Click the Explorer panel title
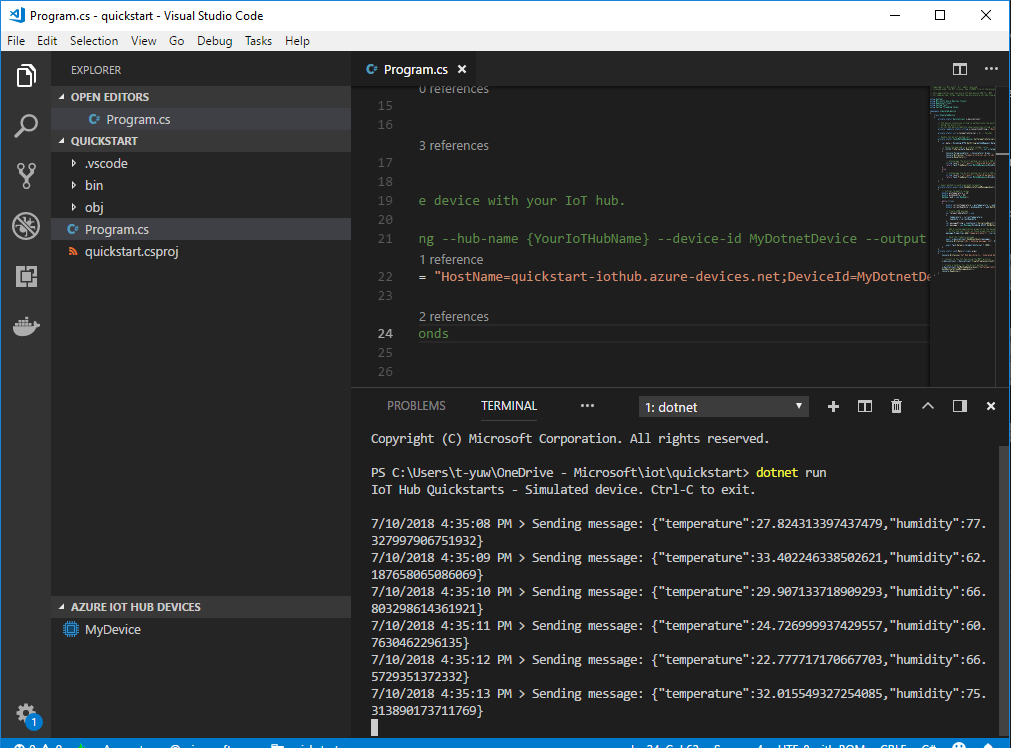 (95, 70)
